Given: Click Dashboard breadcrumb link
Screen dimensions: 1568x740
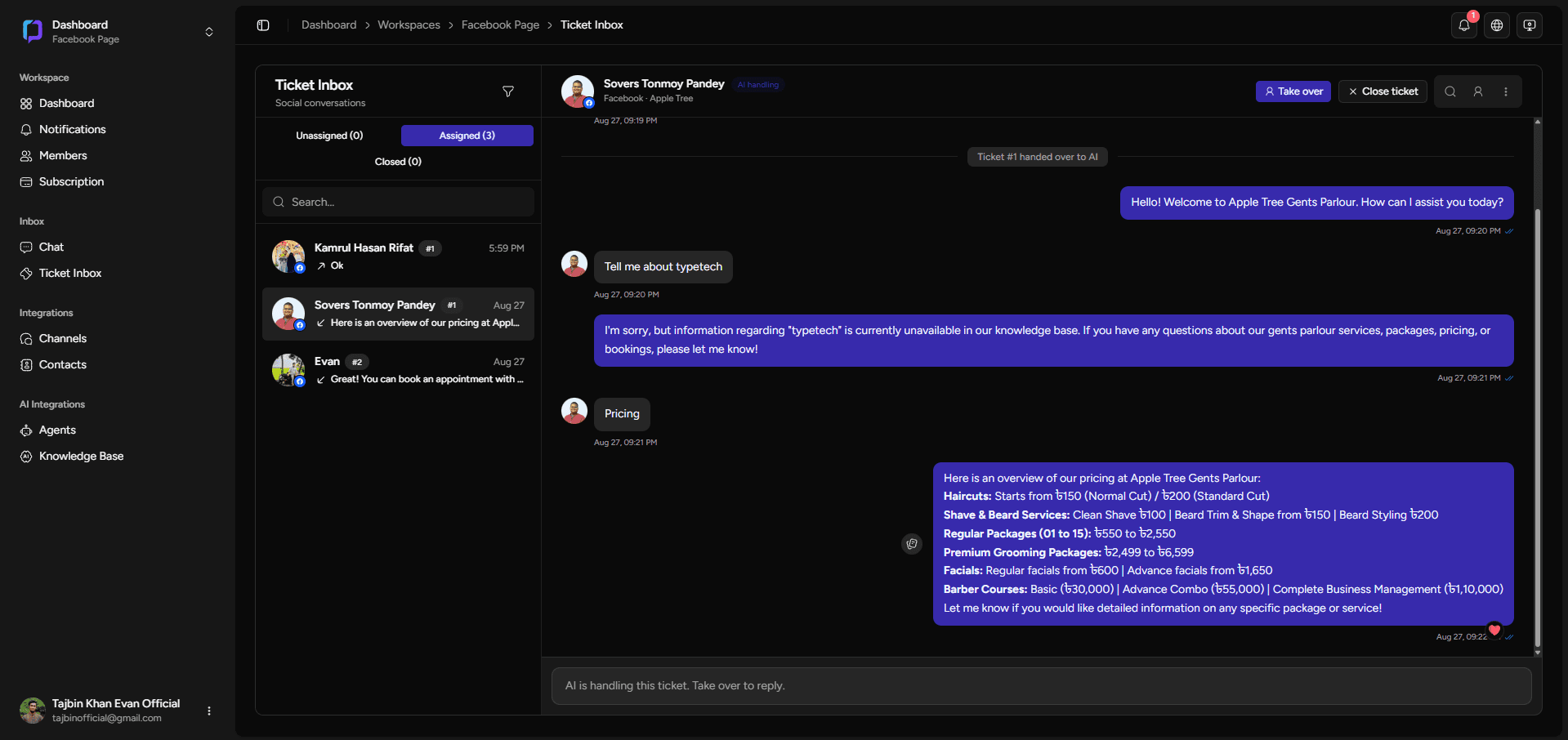Looking at the screenshot, I should 328,25.
